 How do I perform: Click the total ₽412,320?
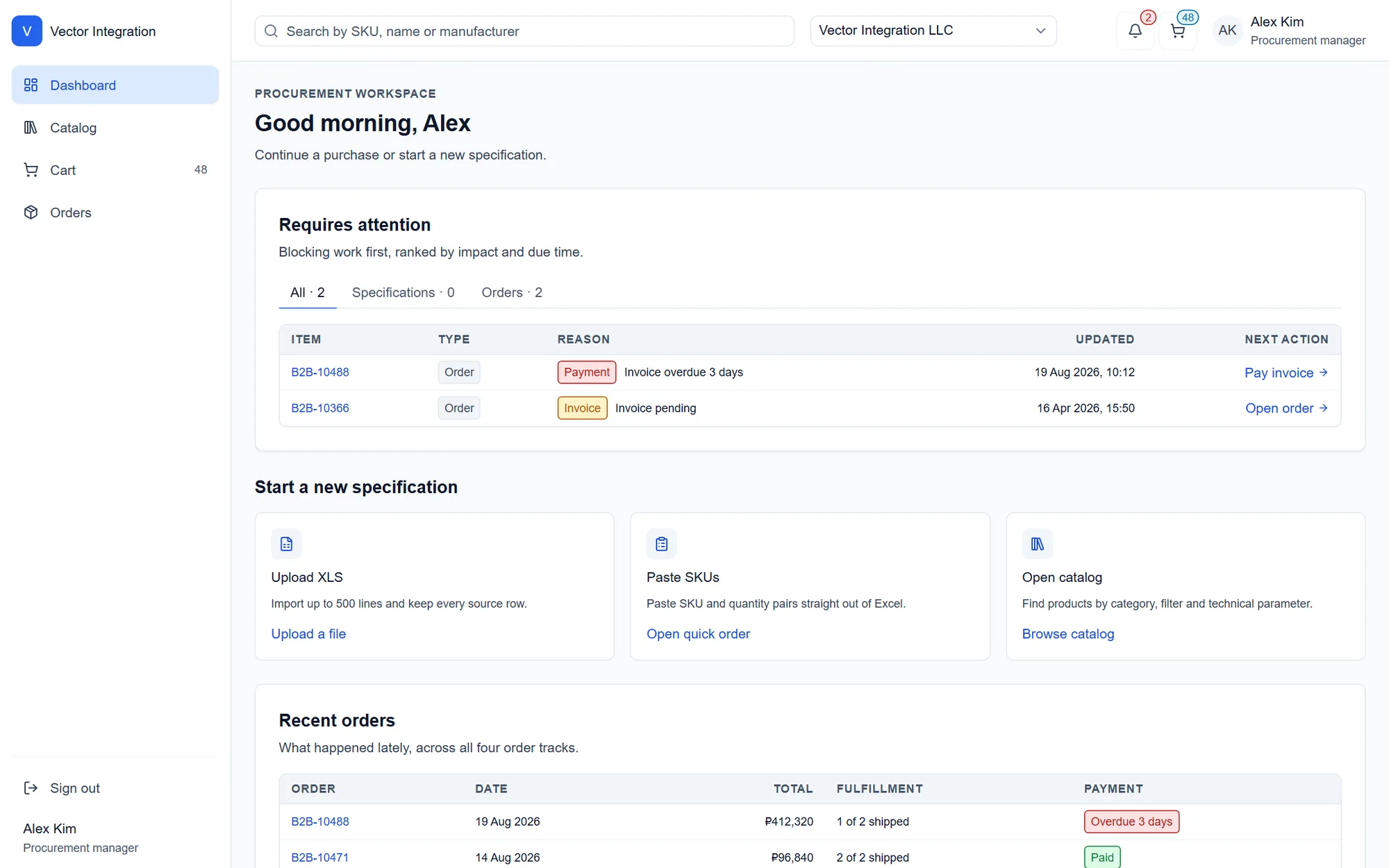click(x=789, y=821)
